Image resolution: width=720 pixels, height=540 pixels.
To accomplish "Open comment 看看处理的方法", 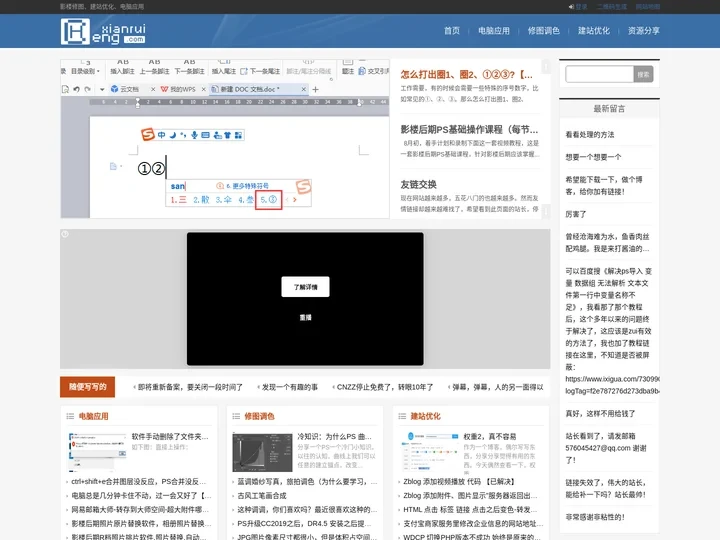I will (x=590, y=135).
